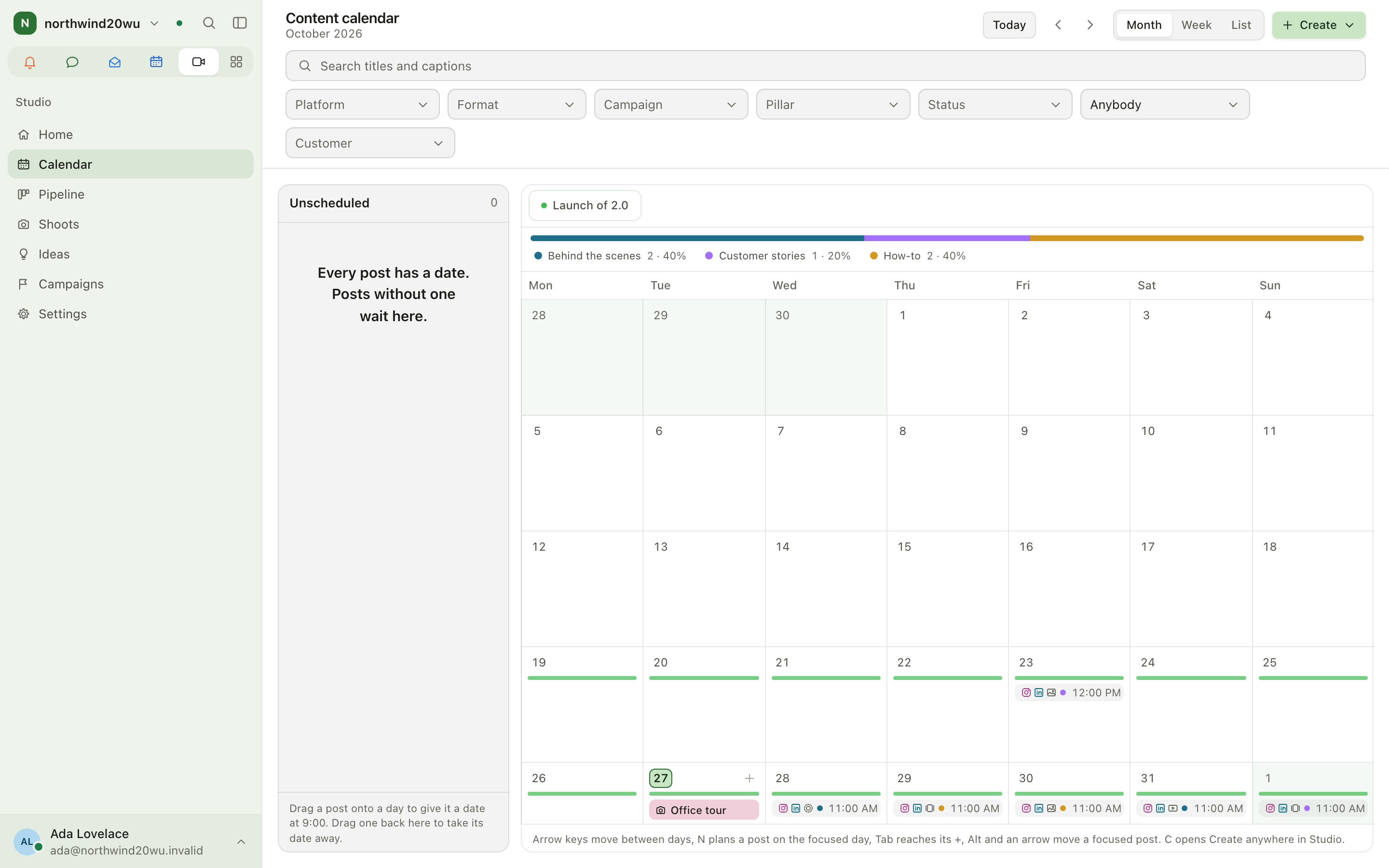Open Settings in Studio sidebar

tap(130, 313)
